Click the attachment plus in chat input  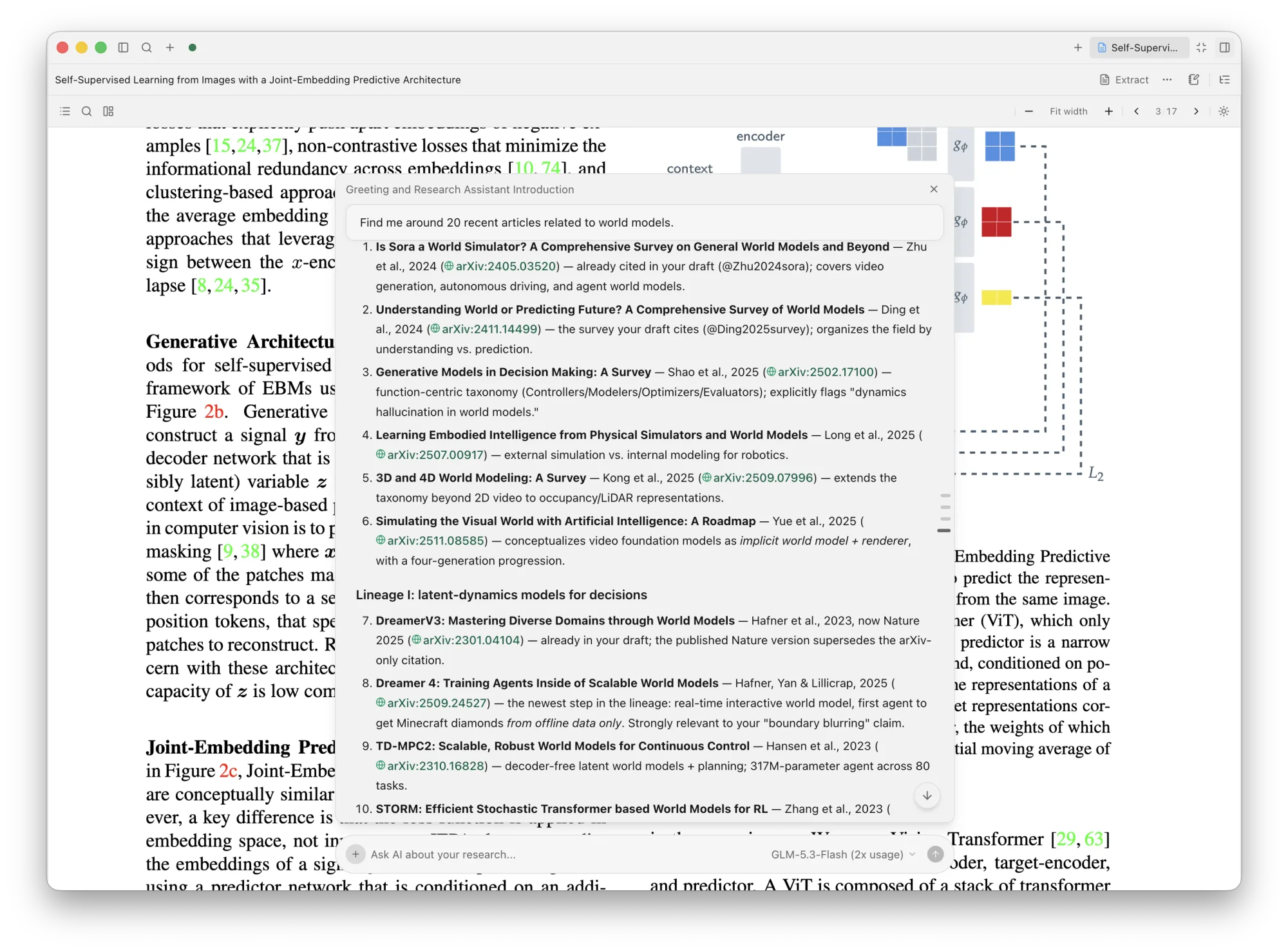[355, 854]
